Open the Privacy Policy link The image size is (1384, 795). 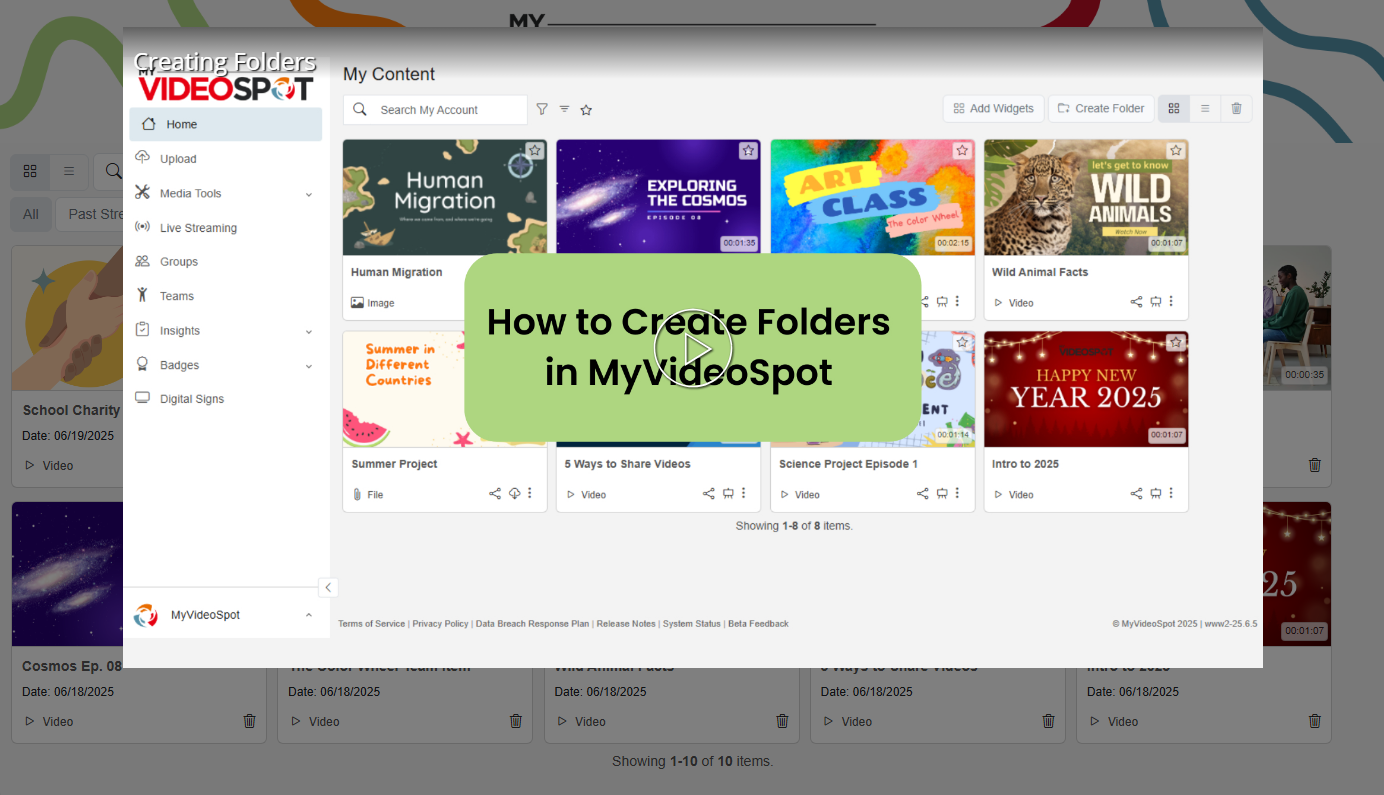tap(440, 624)
